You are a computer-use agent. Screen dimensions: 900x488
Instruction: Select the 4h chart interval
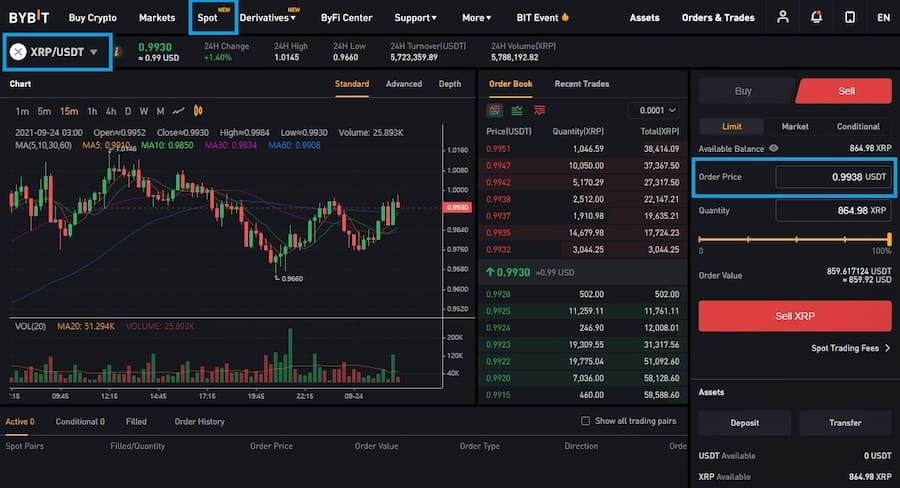(111, 111)
